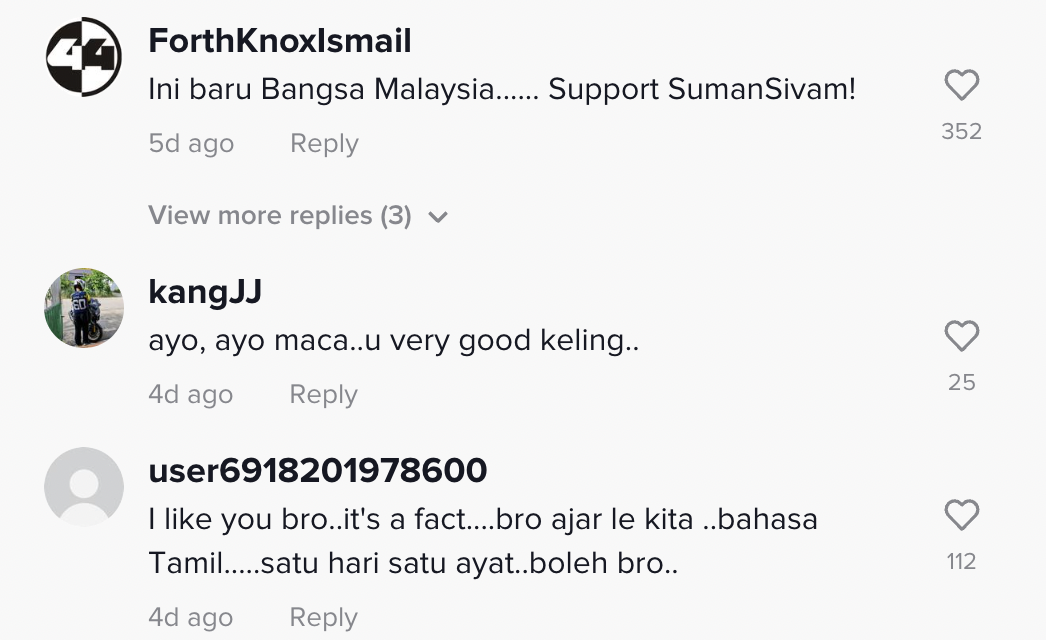Click the 352 like count
Viewport: 1046px width, 640px height.
coord(961,131)
